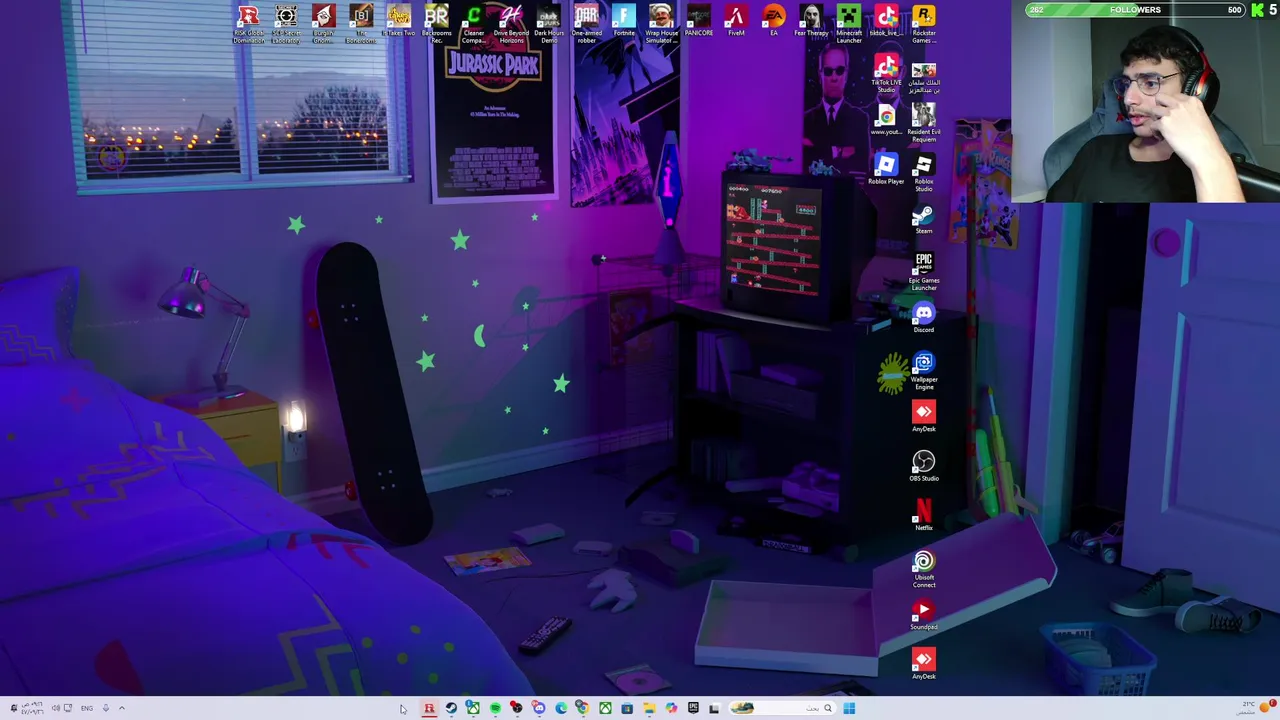1280x720 pixels.
Task: Open Discord from the taskbar
Action: pos(539,708)
